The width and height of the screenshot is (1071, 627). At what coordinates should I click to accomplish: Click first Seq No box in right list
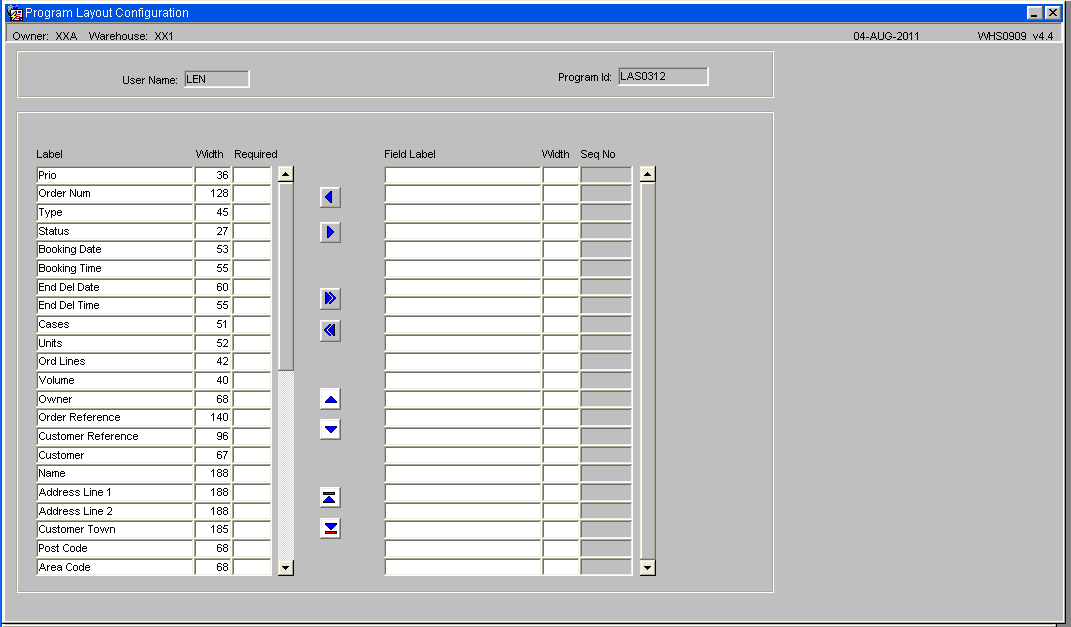pyautogui.click(x=607, y=175)
